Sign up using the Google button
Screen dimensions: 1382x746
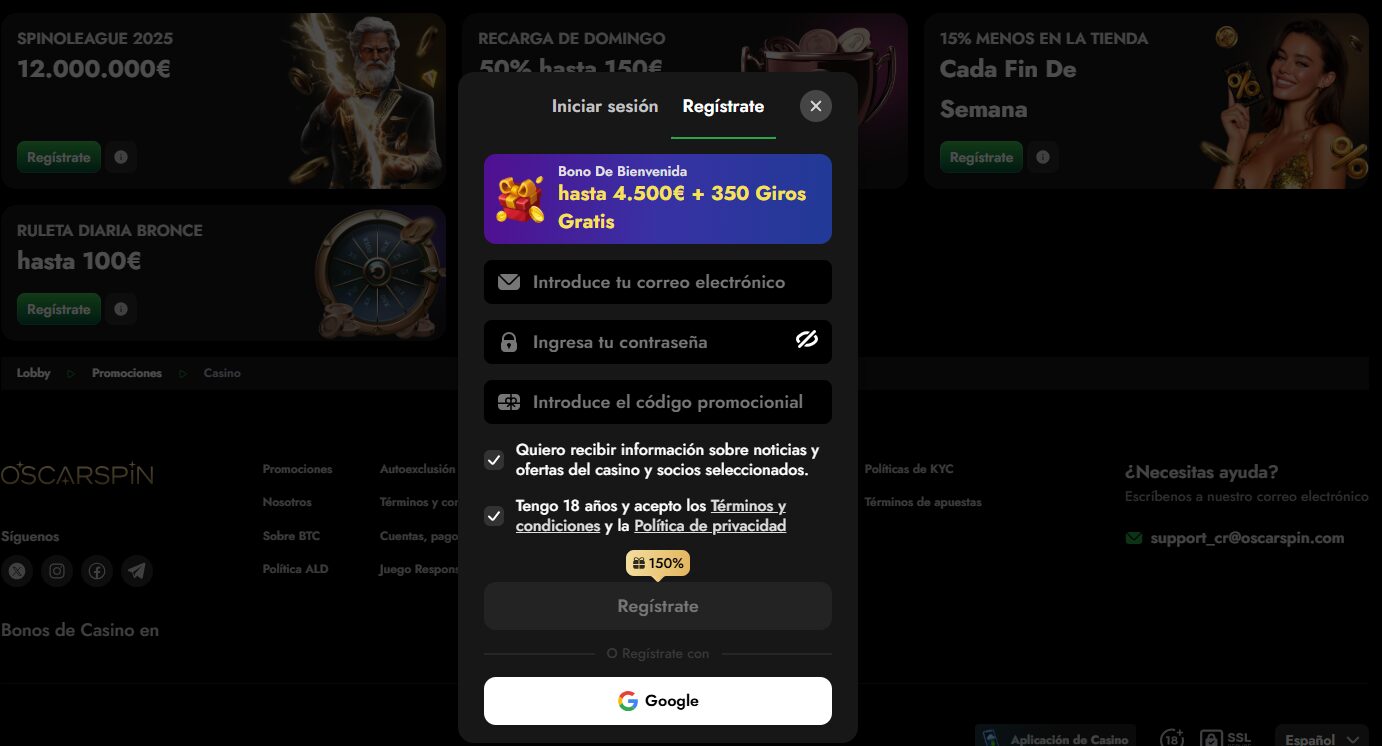pos(658,701)
